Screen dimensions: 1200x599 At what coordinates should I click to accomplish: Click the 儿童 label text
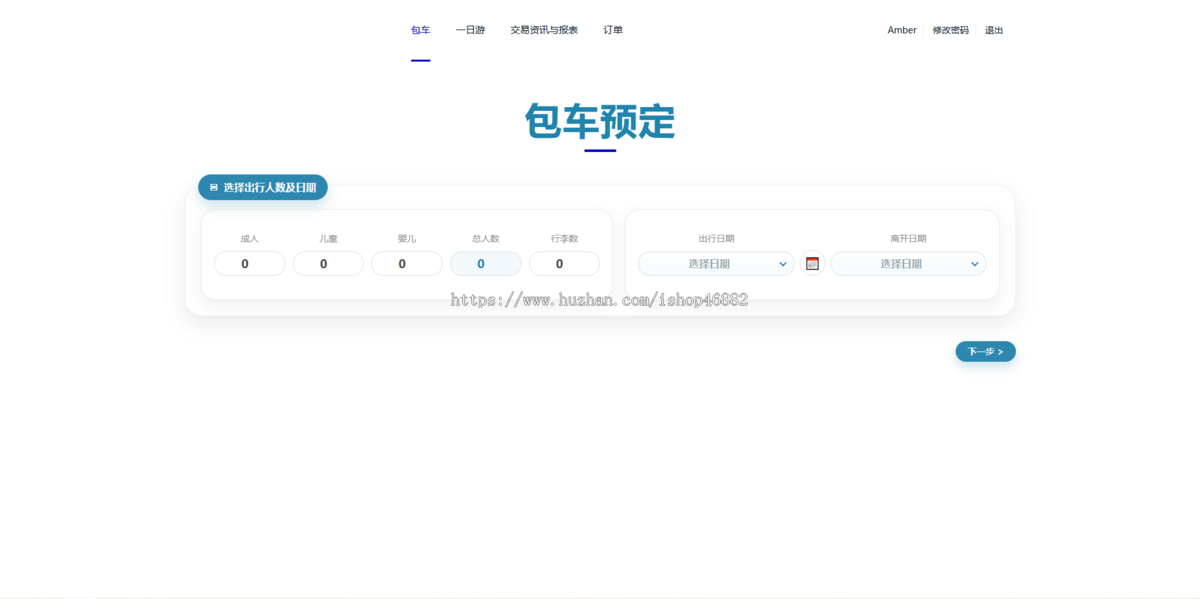pyautogui.click(x=328, y=239)
